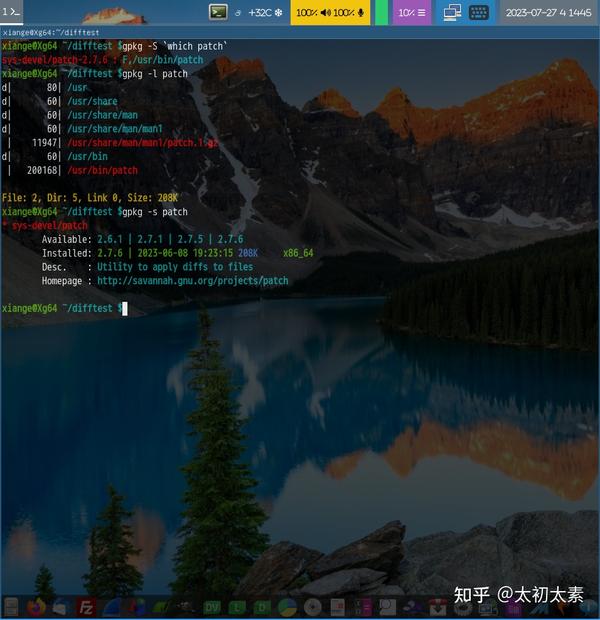Click sys-devel/patch-2.7.6 package name
Screen dimensions: 600x620
click(x=55, y=60)
